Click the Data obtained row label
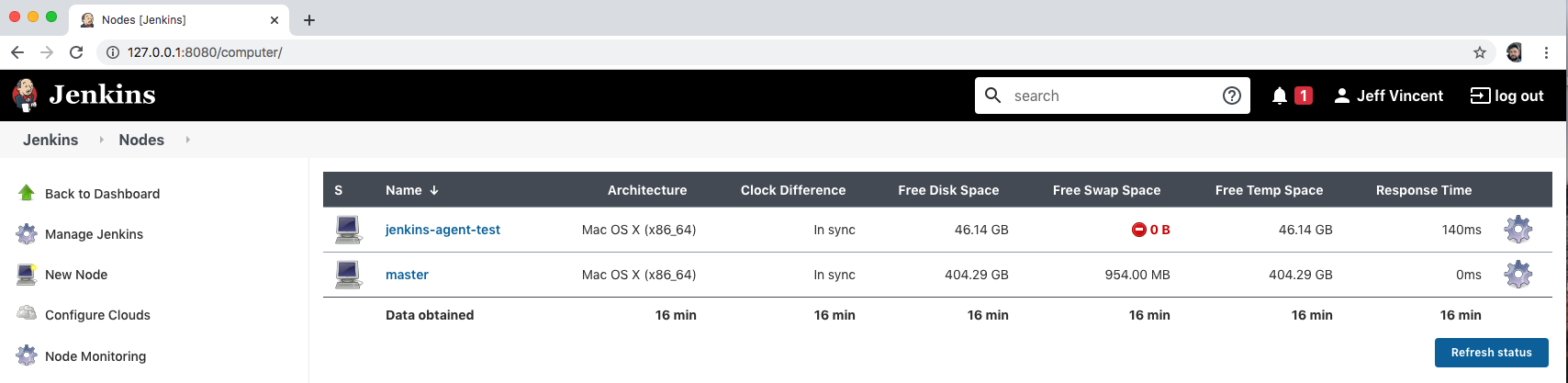 430,315
